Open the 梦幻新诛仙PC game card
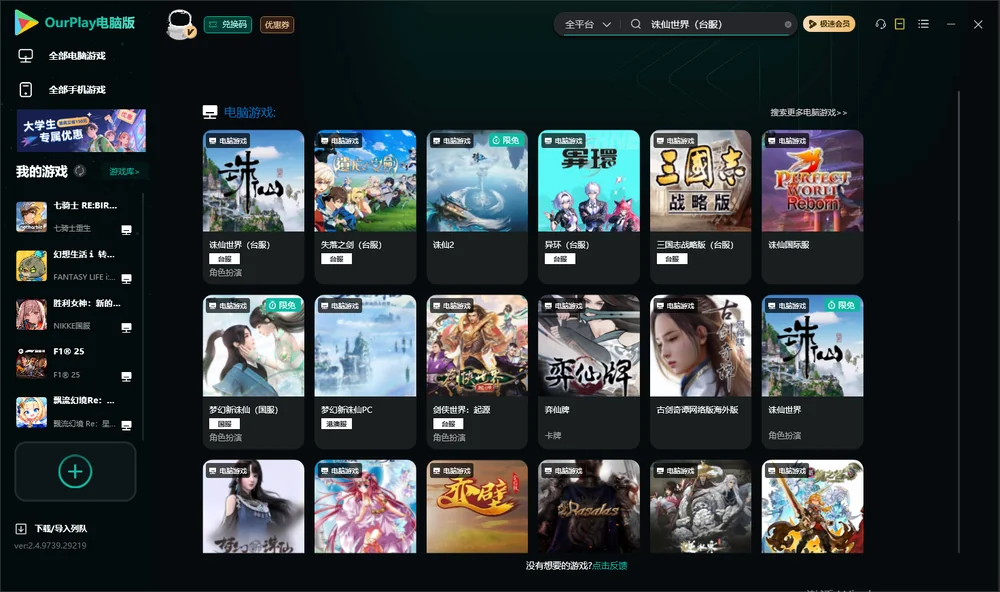The width and height of the screenshot is (1000, 592). pos(365,372)
